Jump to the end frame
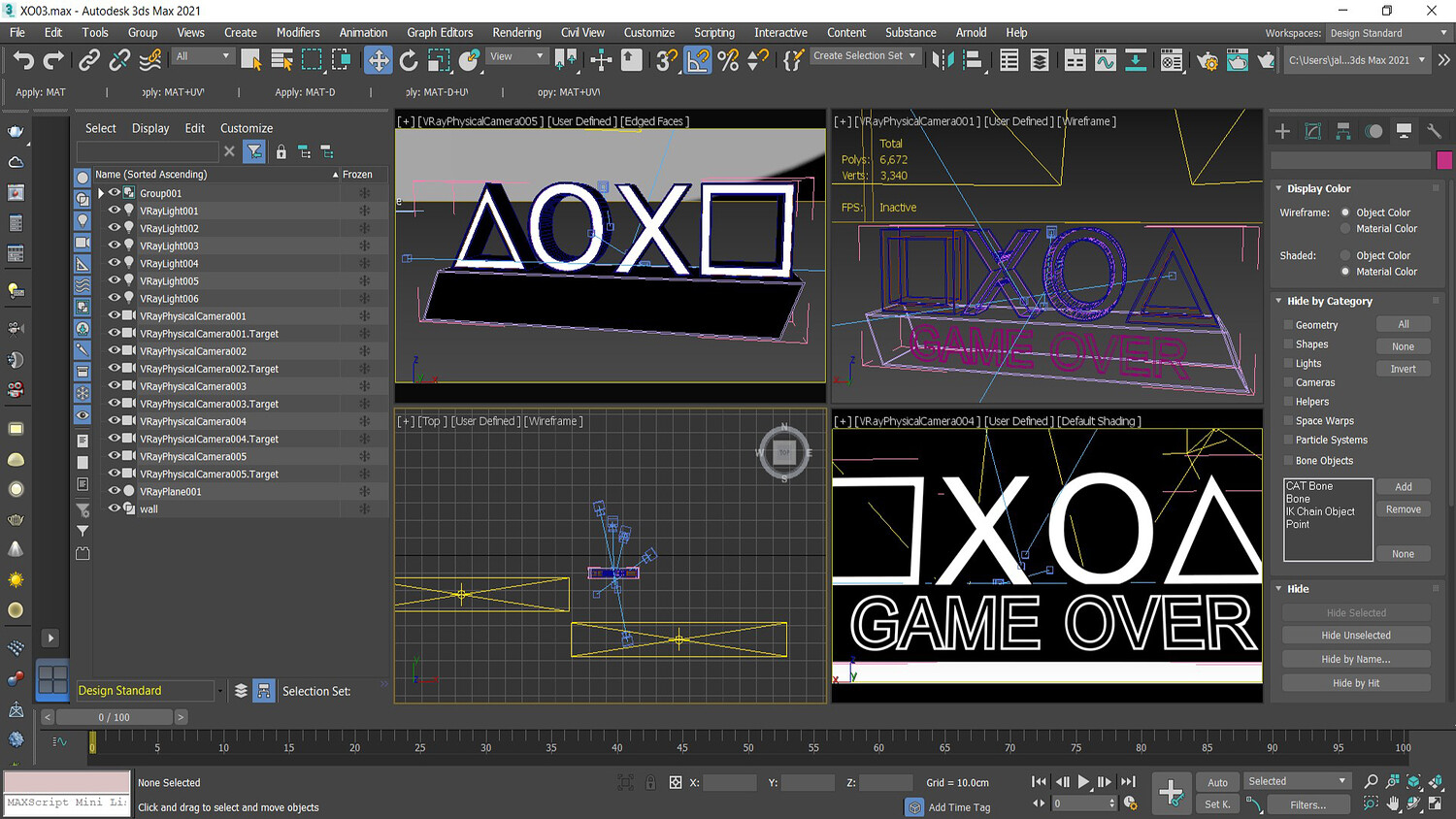1456x819 pixels. pyautogui.click(x=1128, y=782)
